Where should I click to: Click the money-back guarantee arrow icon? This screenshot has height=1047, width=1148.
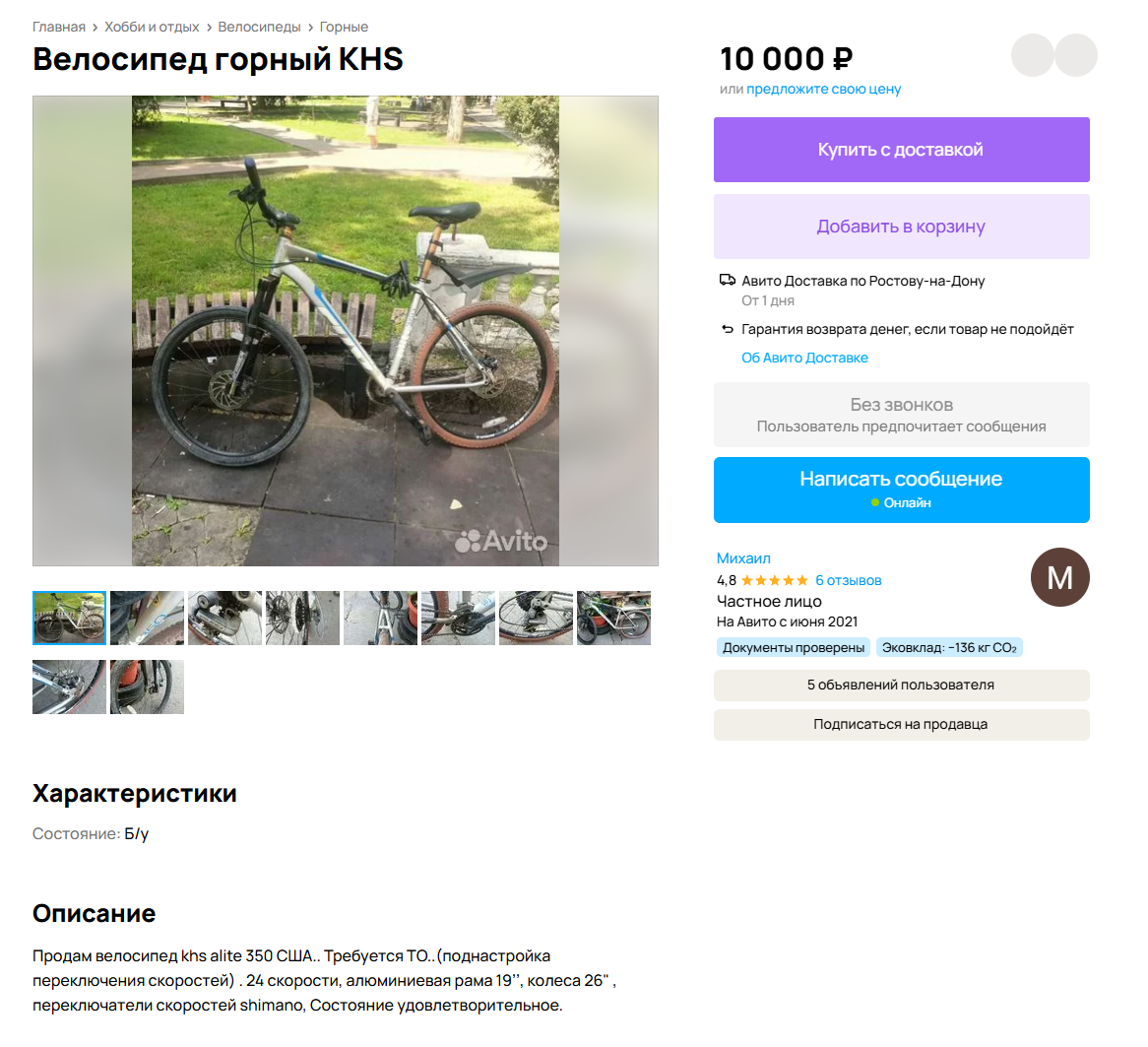[x=727, y=329]
